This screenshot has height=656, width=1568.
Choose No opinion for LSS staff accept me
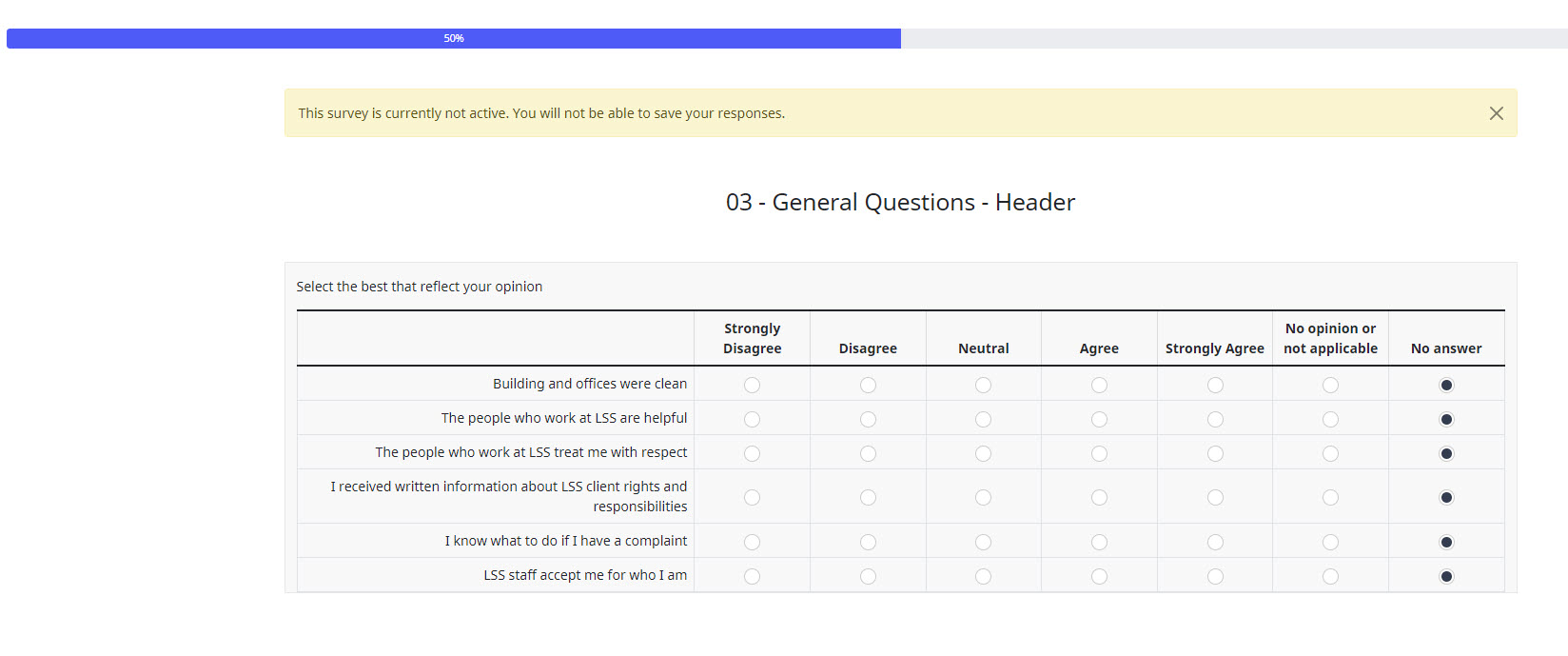(1330, 576)
